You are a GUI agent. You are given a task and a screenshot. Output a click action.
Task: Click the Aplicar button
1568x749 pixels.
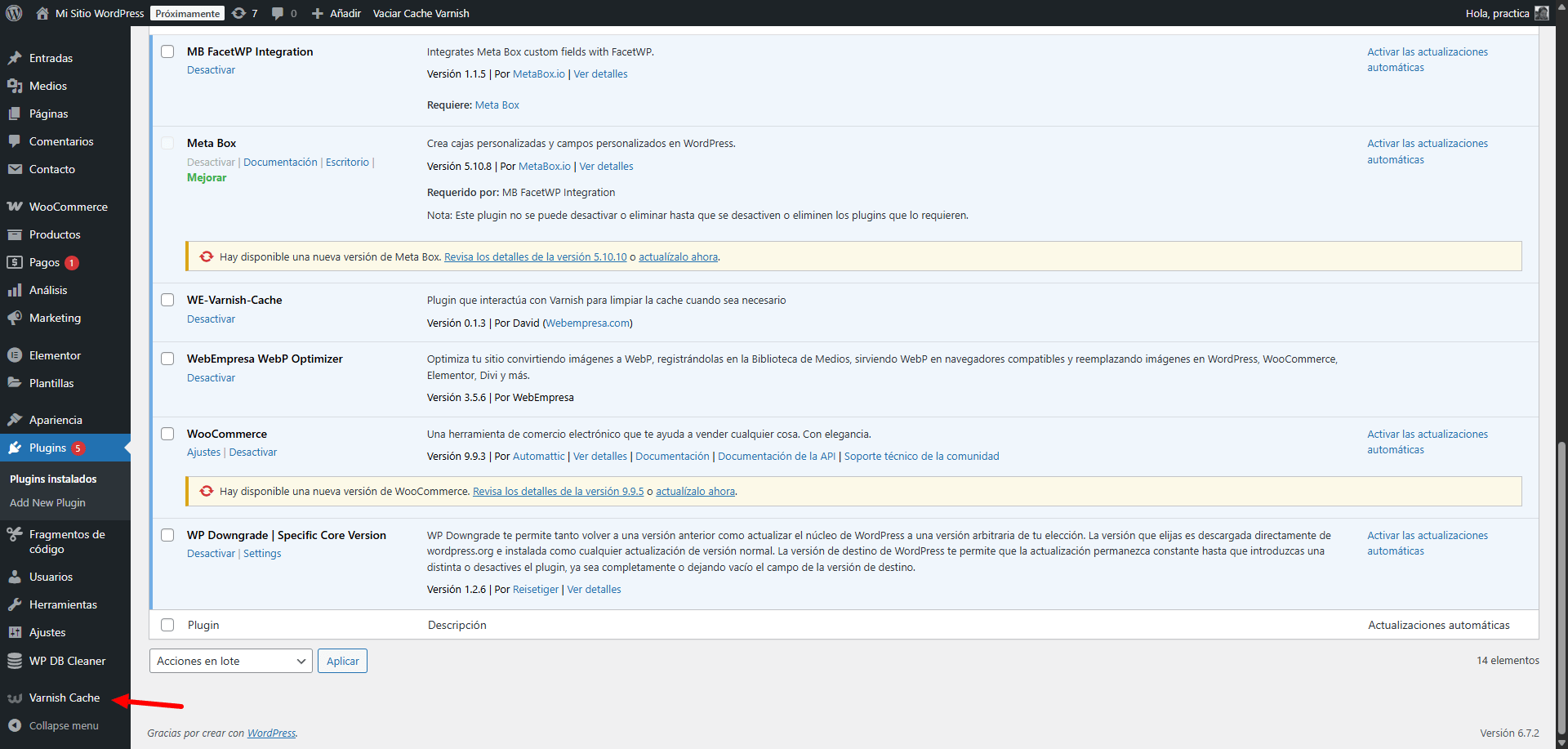[343, 661]
